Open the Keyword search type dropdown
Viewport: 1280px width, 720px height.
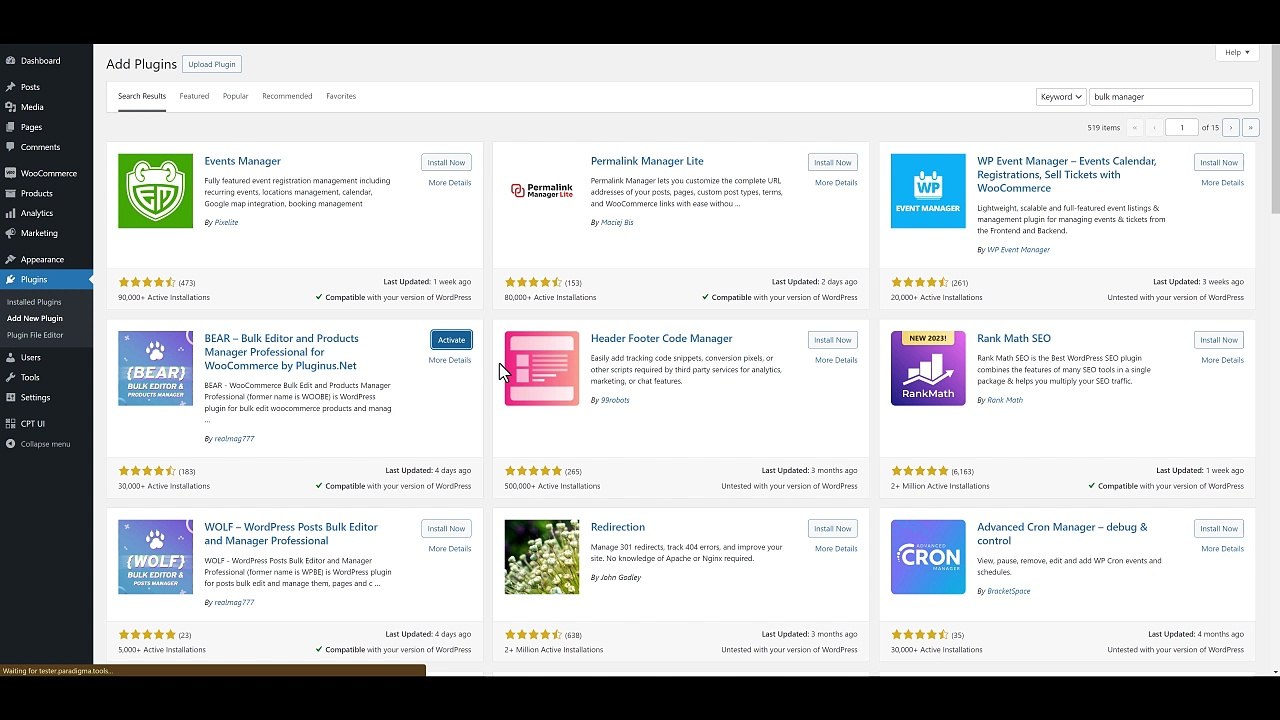[1061, 97]
